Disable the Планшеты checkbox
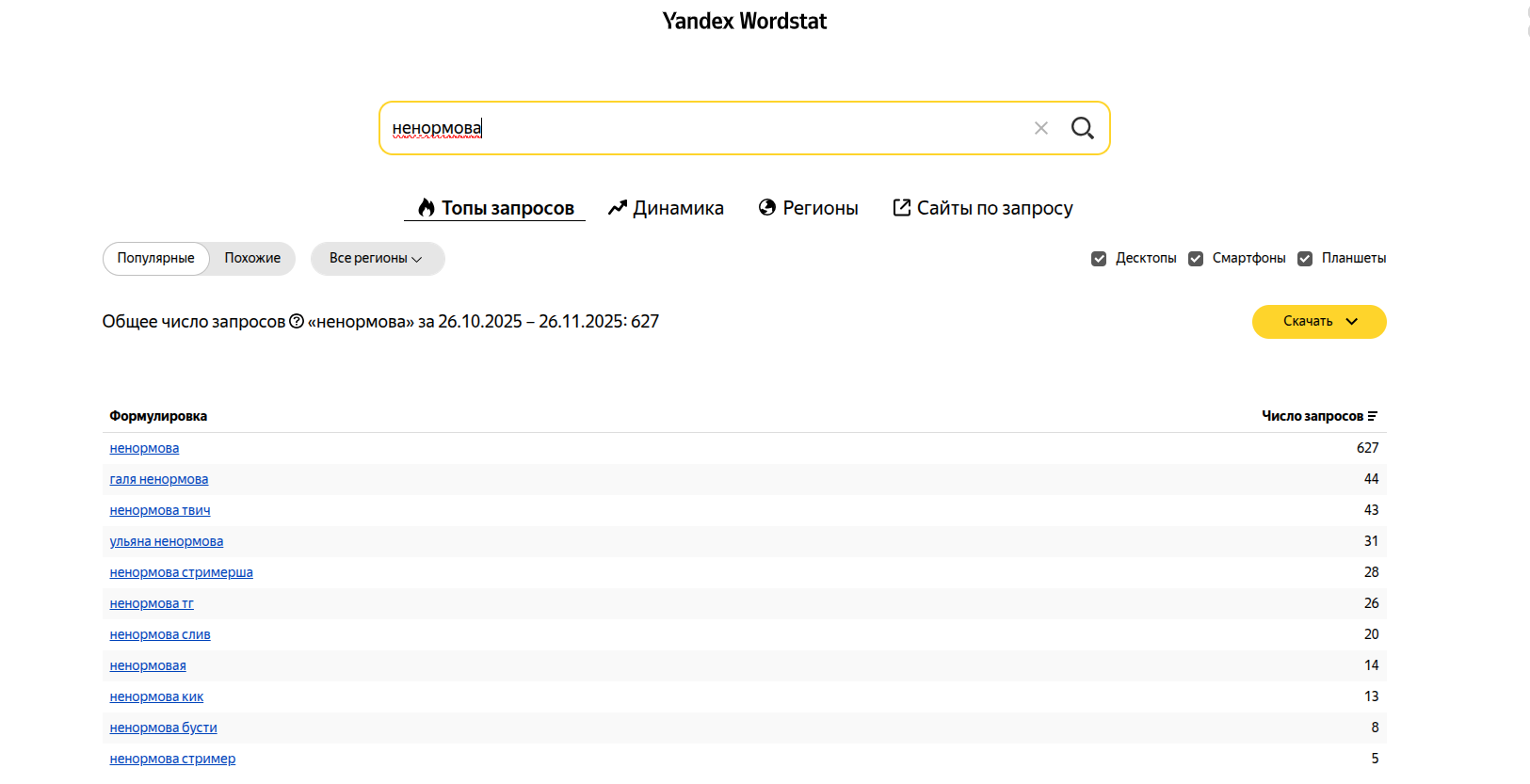The height and width of the screenshot is (784, 1530). click(1305, 259)
